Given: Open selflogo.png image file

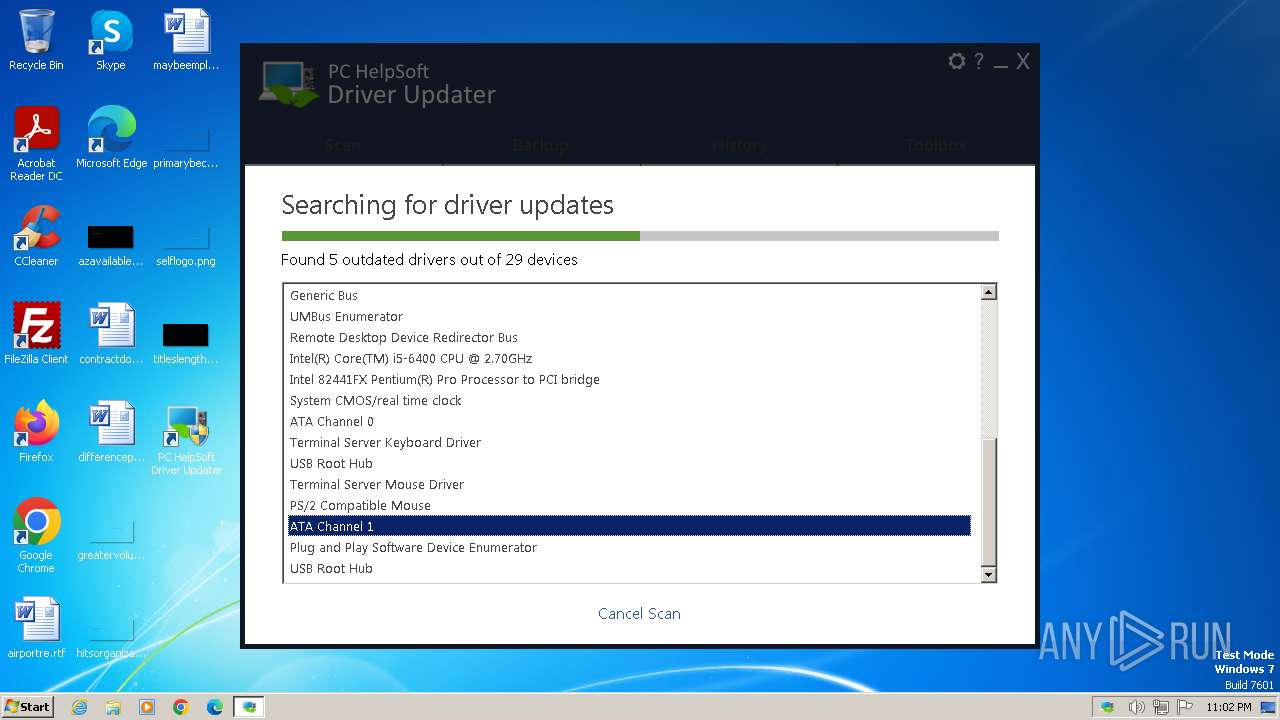Looking at the screenshot, I should click(186, 245).
